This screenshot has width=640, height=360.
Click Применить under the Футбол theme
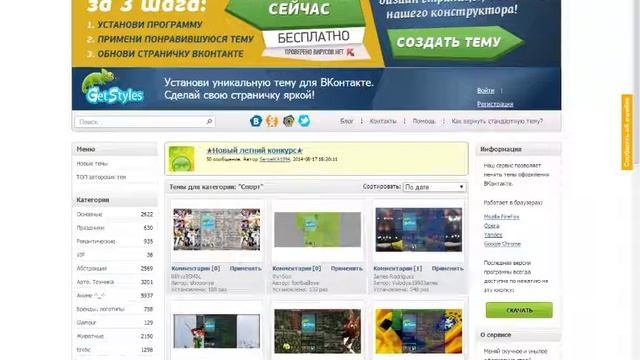pos(347,269)
